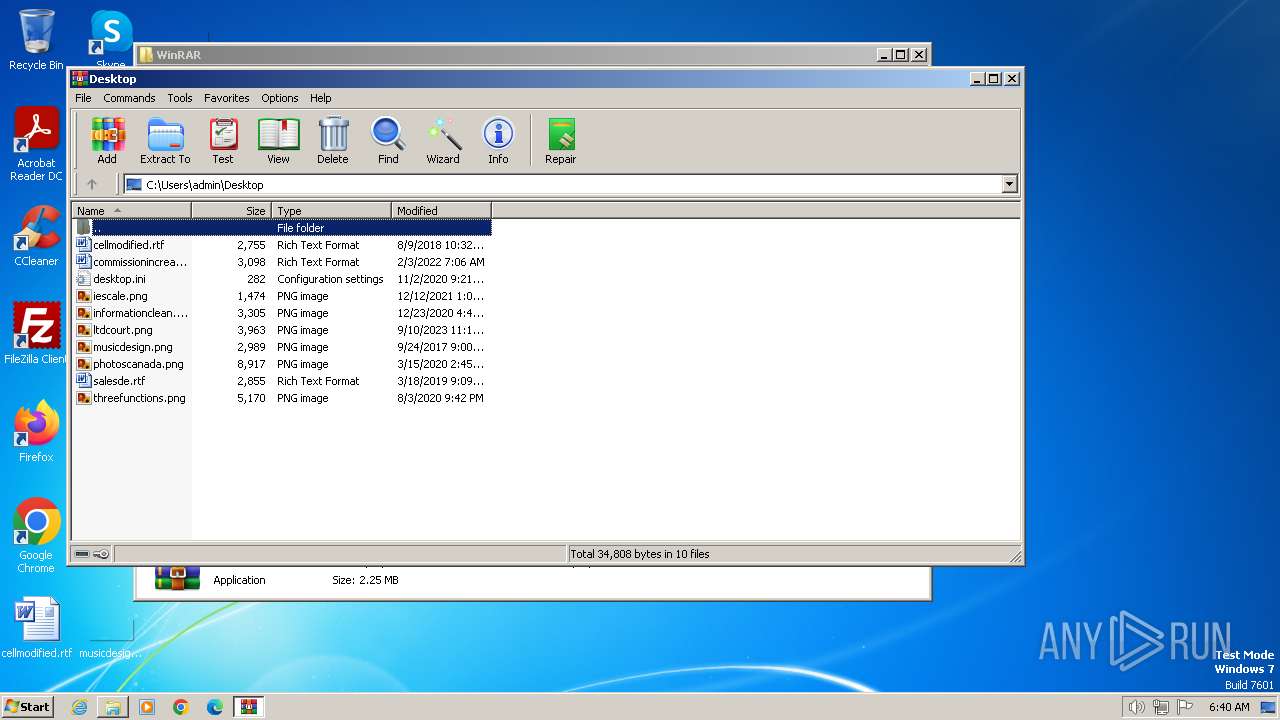Viewport: 1280px width, 720px height.
Task: Select desktop.ini in file list
Action: [282, 279]
